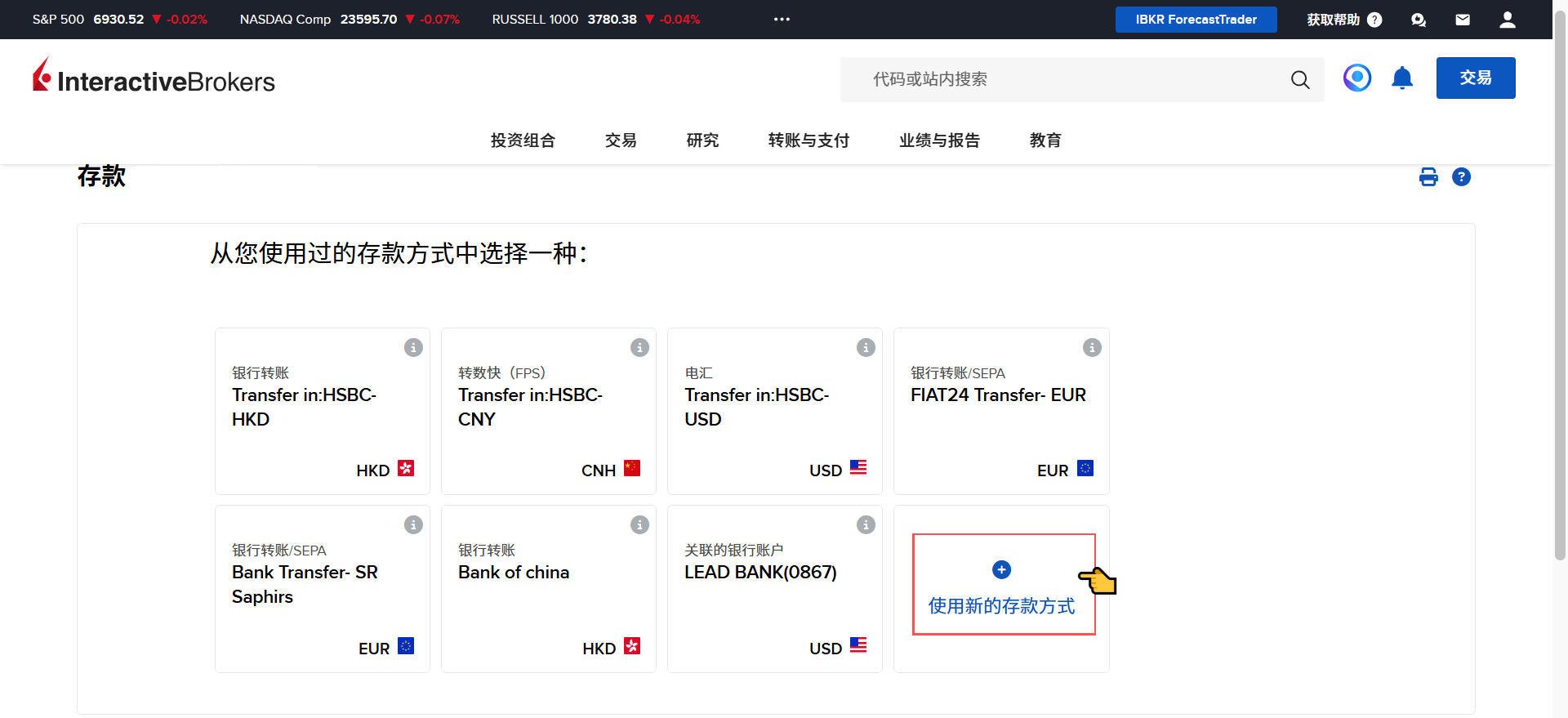The height and width of the screenshot is (718, 1568).
Task: Click the notification bell icon
Action: pos(1401,78)
